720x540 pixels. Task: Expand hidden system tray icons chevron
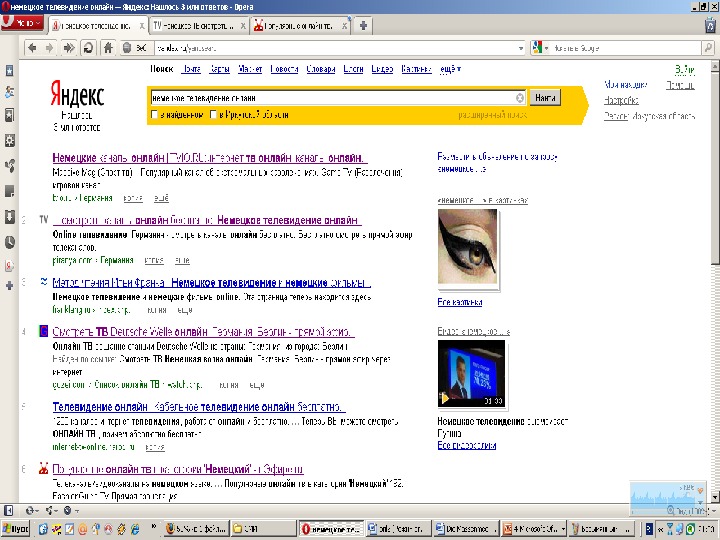tap(660, 529)
